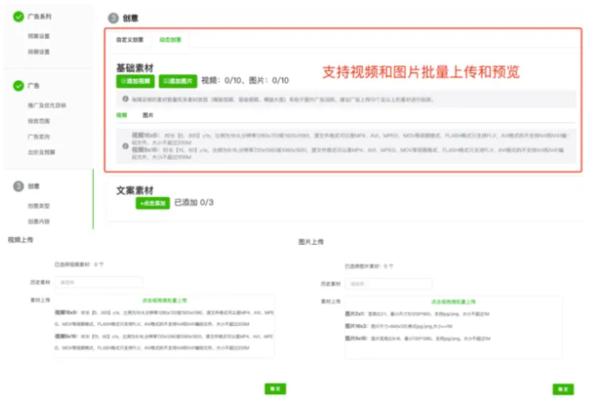
Task: Click the grey step 3 circle in the sidebar
Action: [x=18, y=186]
